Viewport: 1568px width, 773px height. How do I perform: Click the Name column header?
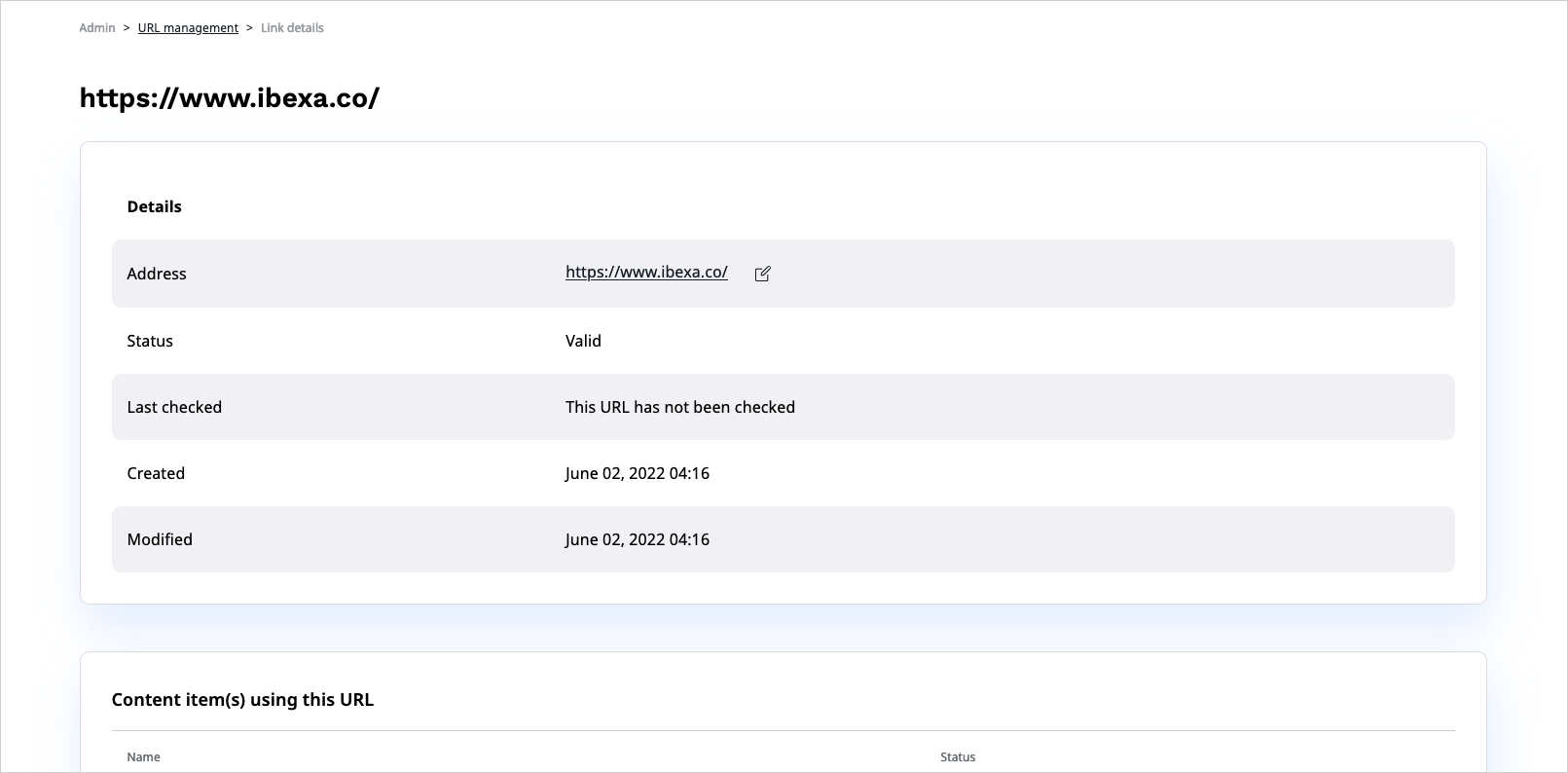point(143,756)
